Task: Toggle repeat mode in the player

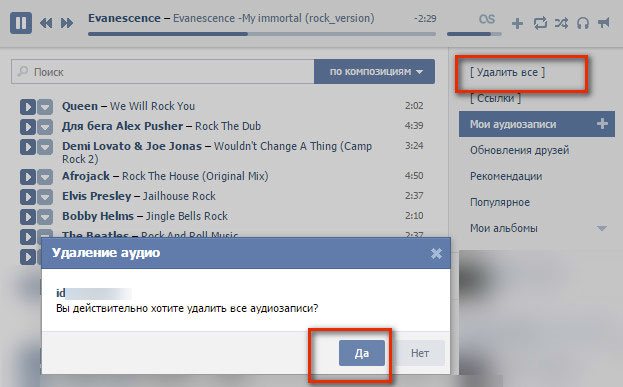Action: pyautogui.click(x=540, y=23)
